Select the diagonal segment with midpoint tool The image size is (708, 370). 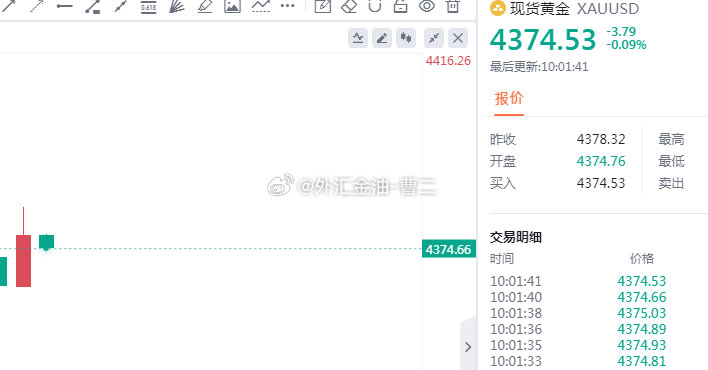point(121,6)
